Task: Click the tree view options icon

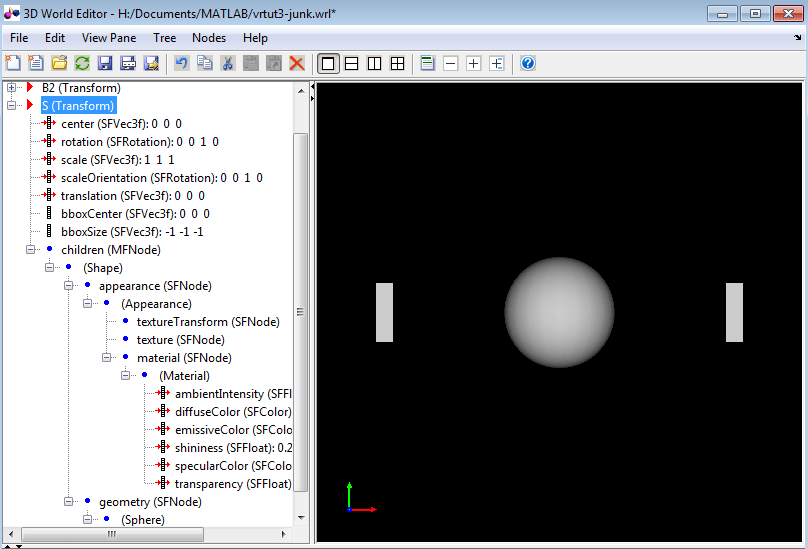Action: 427,63
